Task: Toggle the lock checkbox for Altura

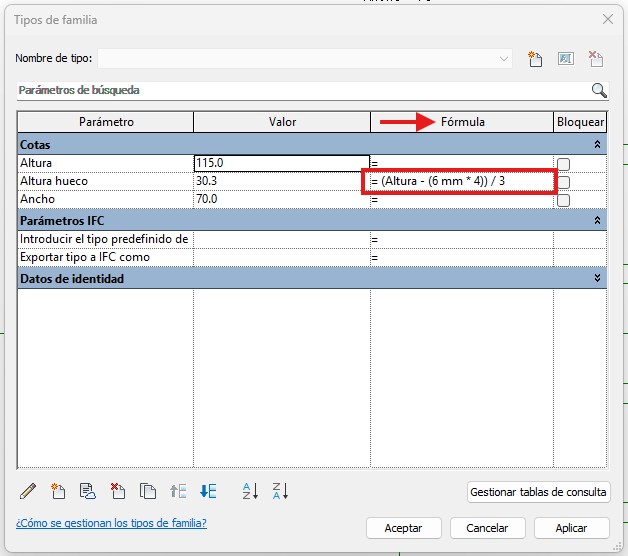Action: tap(564, 164)
